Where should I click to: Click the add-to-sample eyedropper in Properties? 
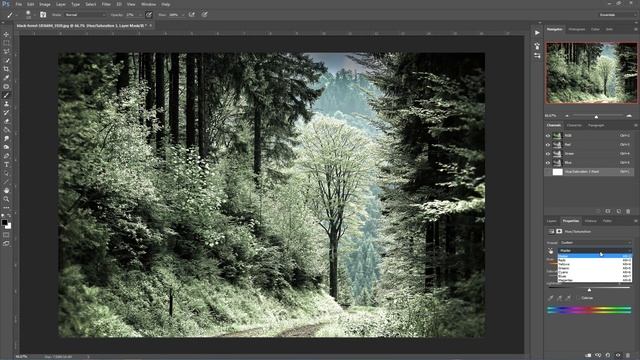click(559, 298)
